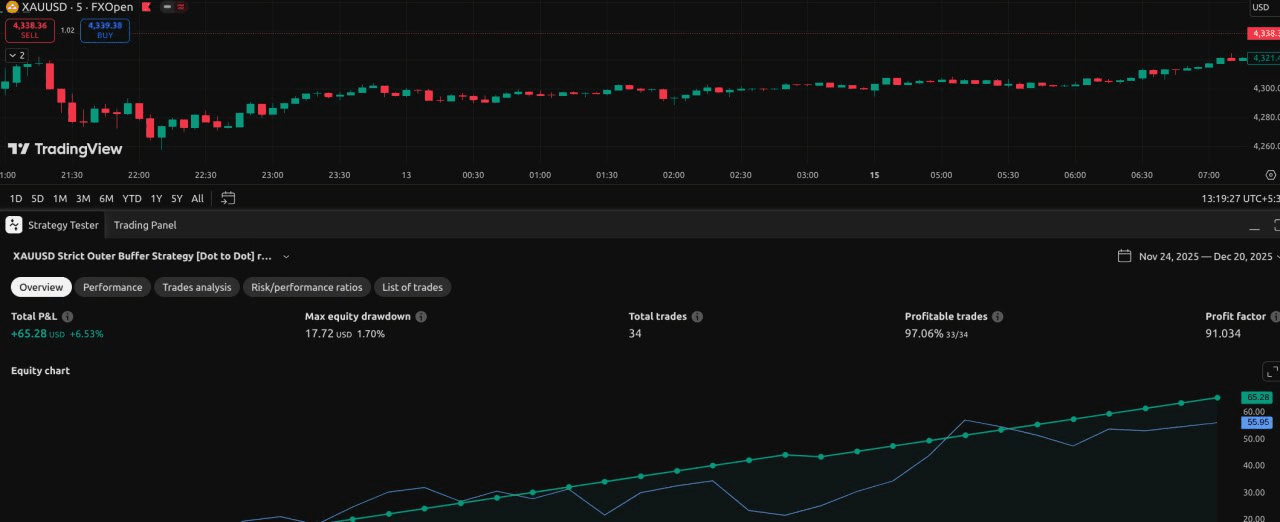This screenshot has height=522, width=1280.
Task: Expand the Equity chart to fullscreen
Action: 1271,371
